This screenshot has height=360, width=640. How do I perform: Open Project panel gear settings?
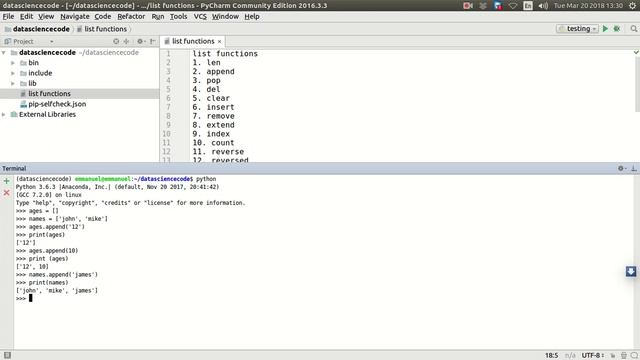click(x=140, y=41)
